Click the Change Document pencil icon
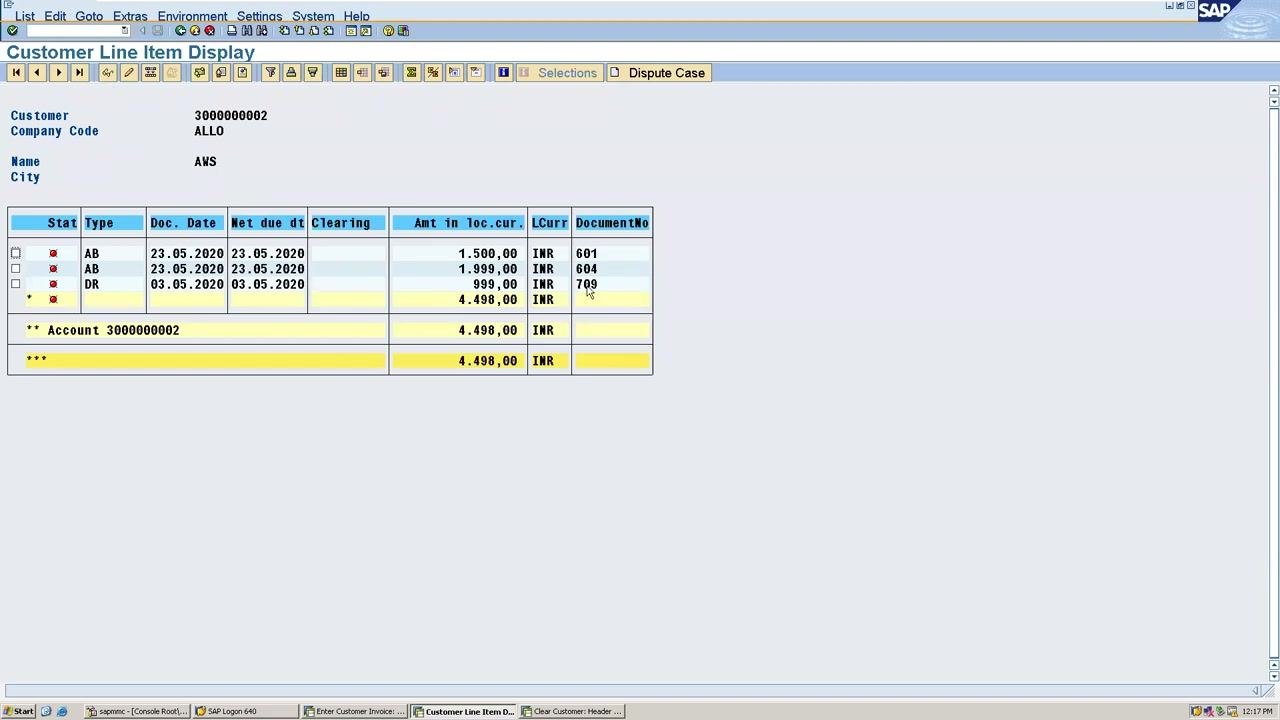This screenshot has width=1280, height=720. pyautogui.click(x=128, y=73)
